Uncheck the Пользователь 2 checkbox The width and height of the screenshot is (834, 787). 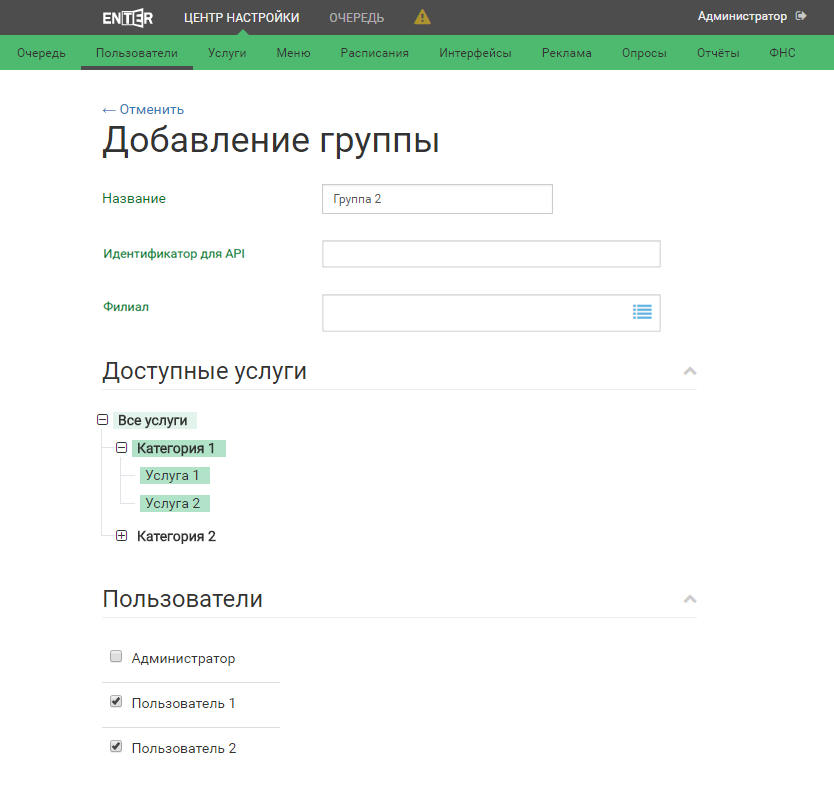tap(116, 746)
